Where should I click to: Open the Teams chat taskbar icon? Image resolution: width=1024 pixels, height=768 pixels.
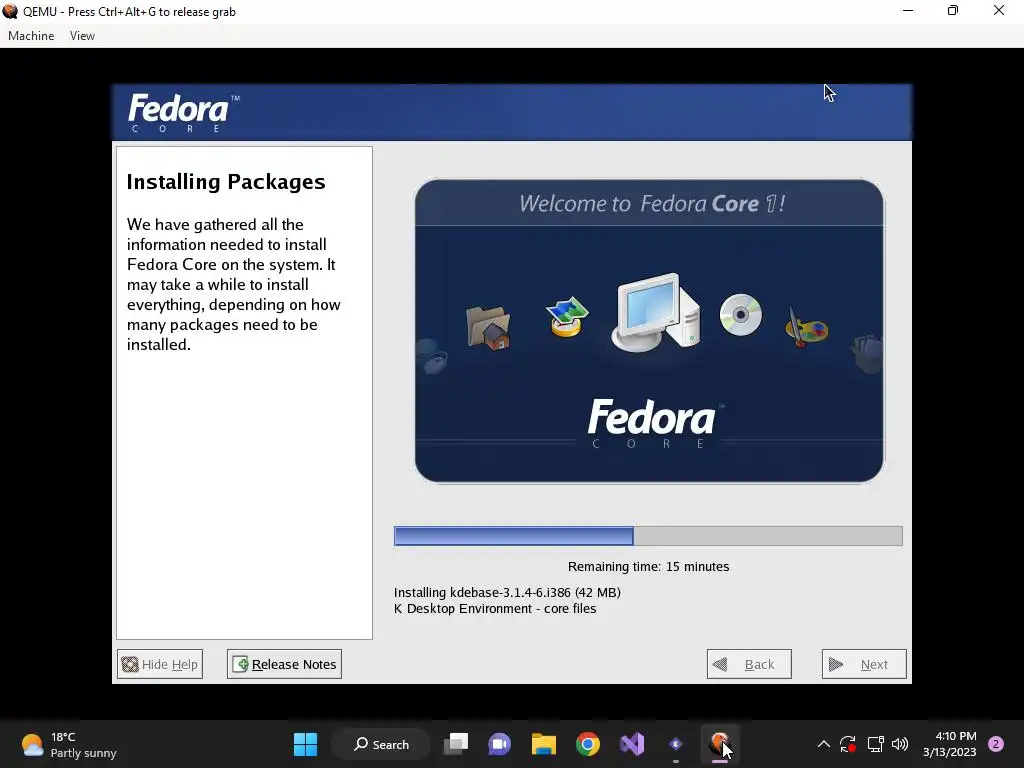point(500,744)
